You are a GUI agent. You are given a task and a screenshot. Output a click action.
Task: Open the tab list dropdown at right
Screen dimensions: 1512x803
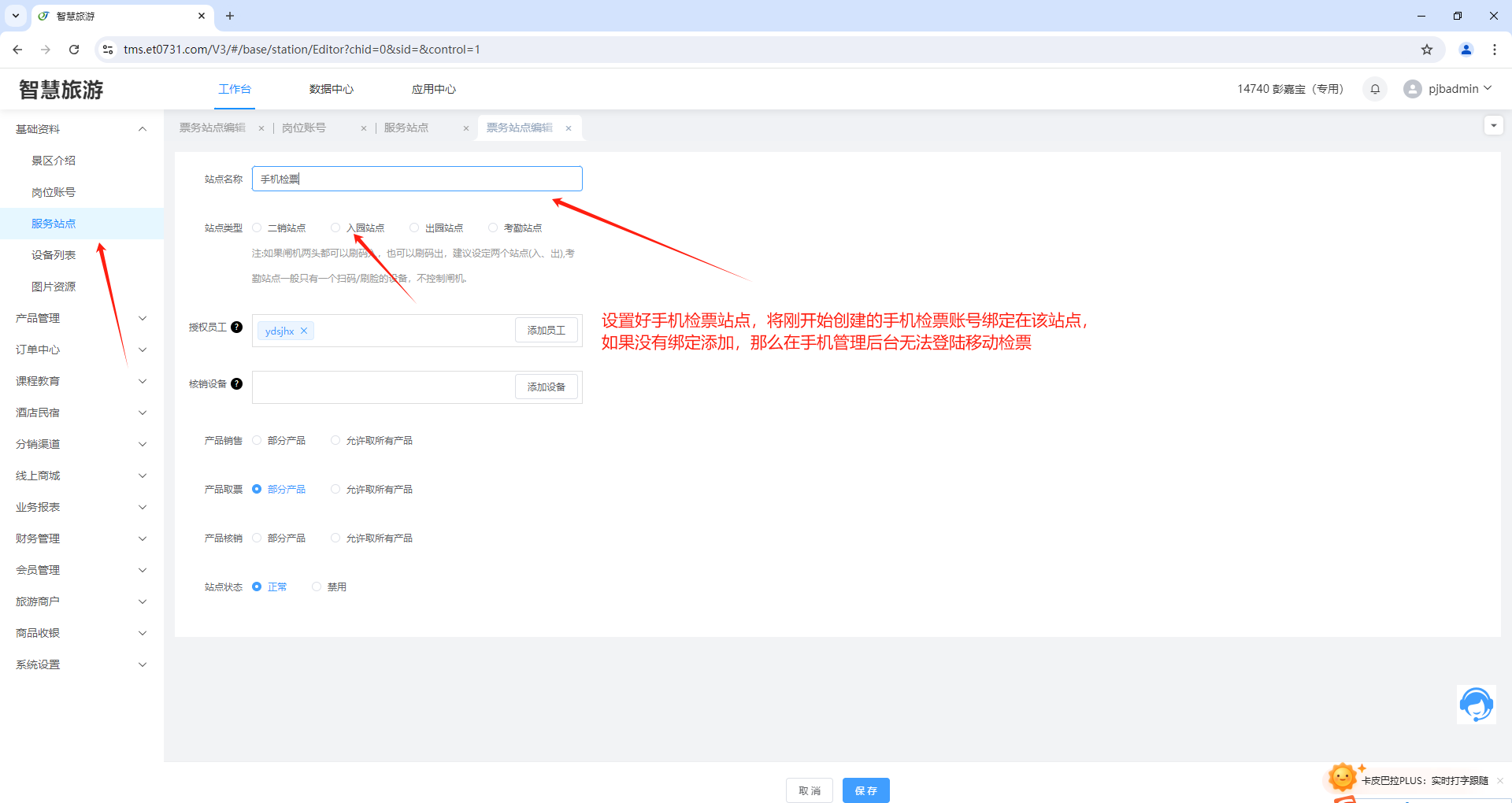pyautogui.click(x=1493, y=126)
